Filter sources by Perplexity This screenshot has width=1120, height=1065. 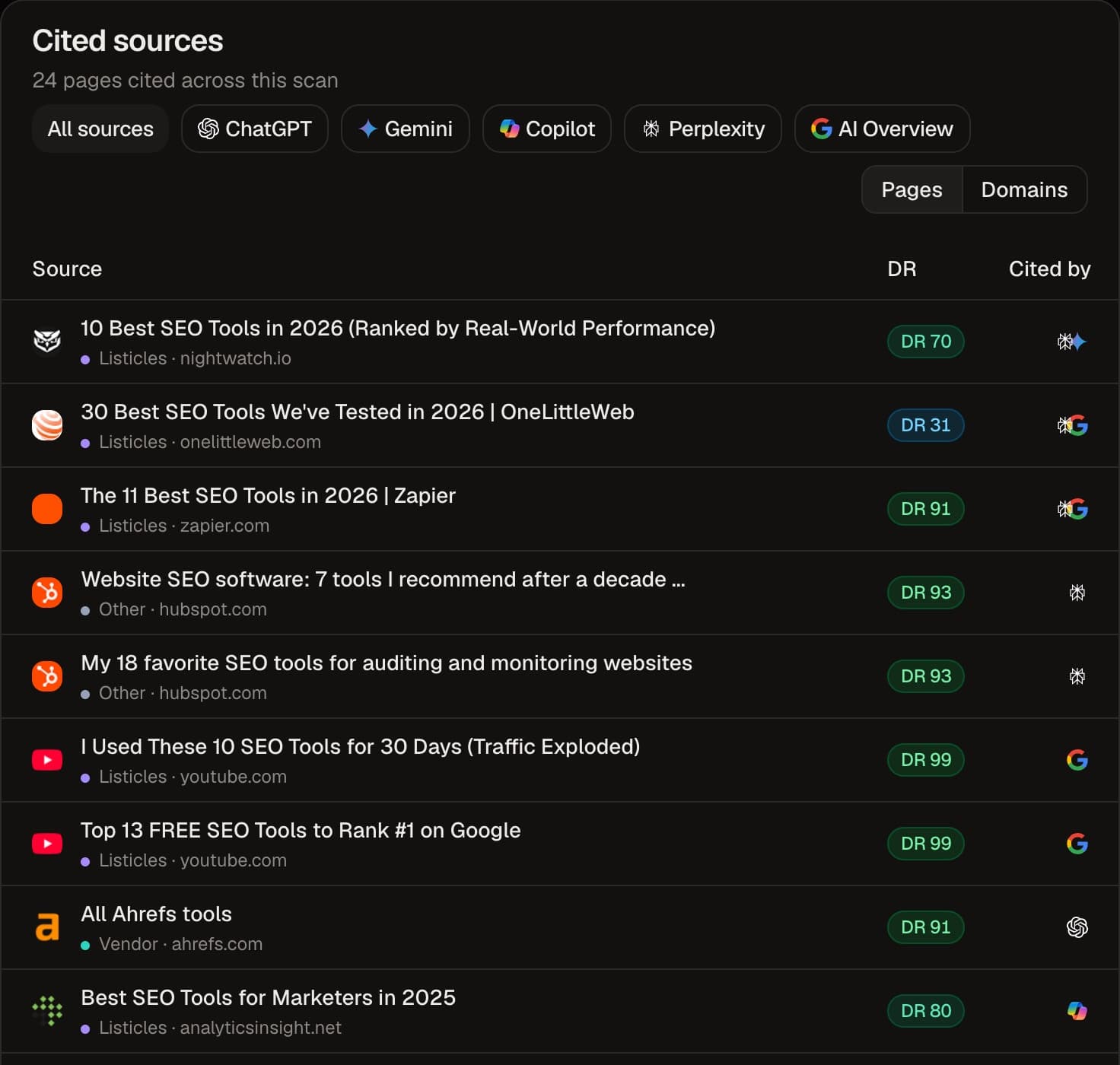click(703, 129)
